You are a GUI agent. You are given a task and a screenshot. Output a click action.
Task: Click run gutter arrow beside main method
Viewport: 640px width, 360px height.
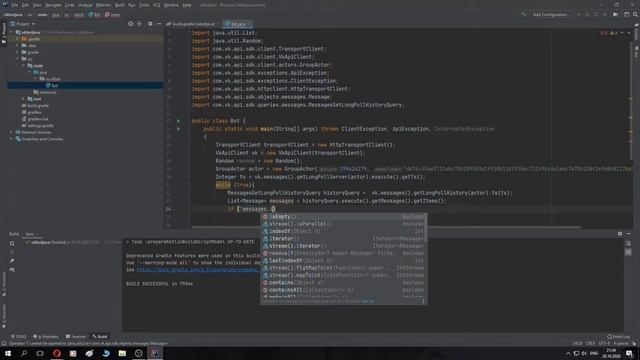click(x=178, y=129)
